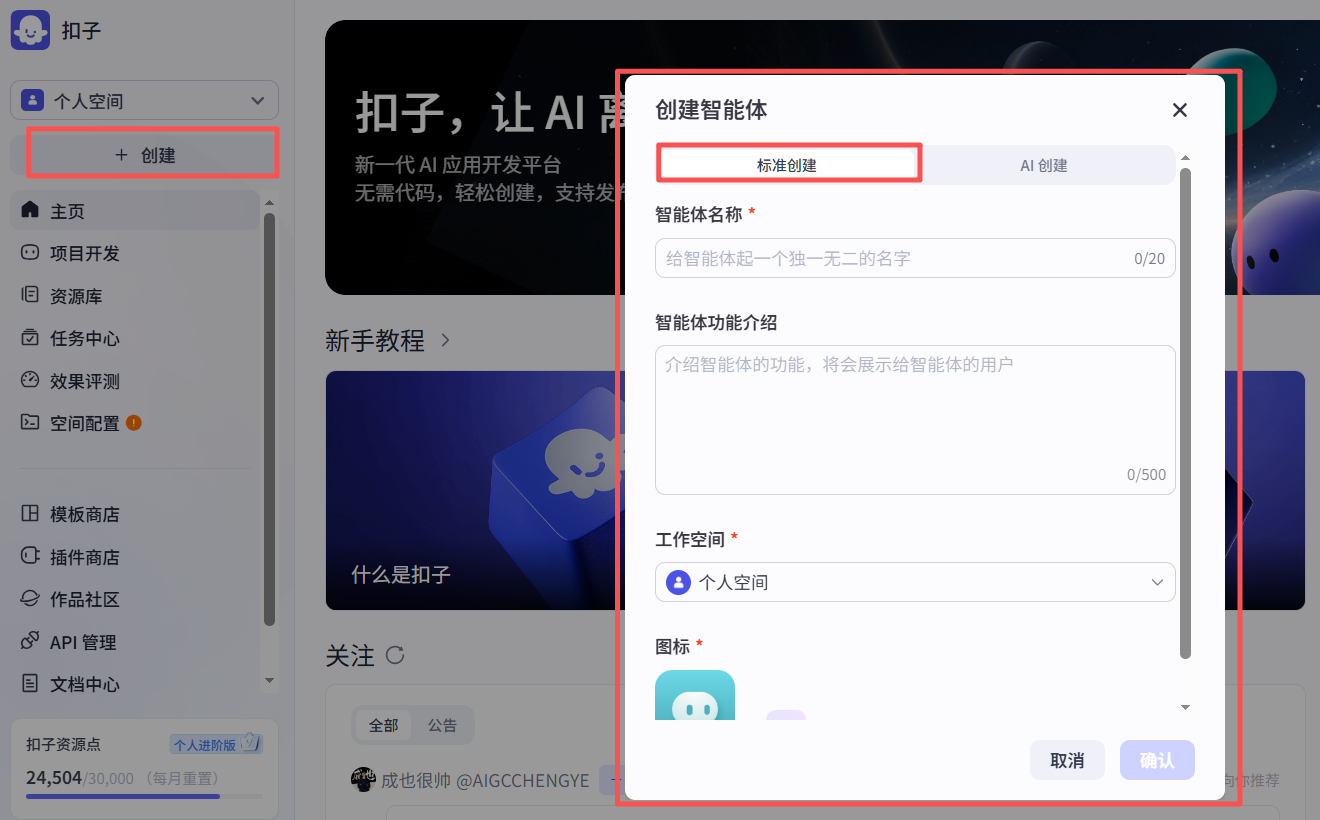Image resolution: width=1320 pixels, height=820 pixels.
Task: Click the 成也很帅 user avatar
Action: (x=363, y=780)
